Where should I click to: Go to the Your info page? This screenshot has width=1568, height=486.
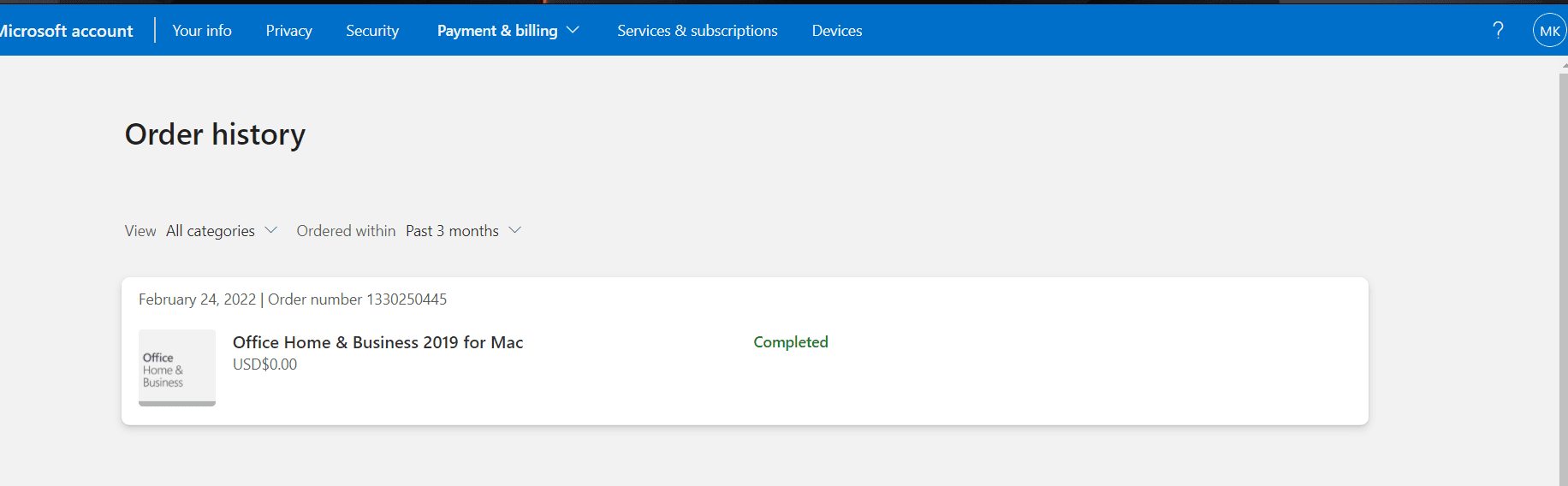click(x=202, y=31)
